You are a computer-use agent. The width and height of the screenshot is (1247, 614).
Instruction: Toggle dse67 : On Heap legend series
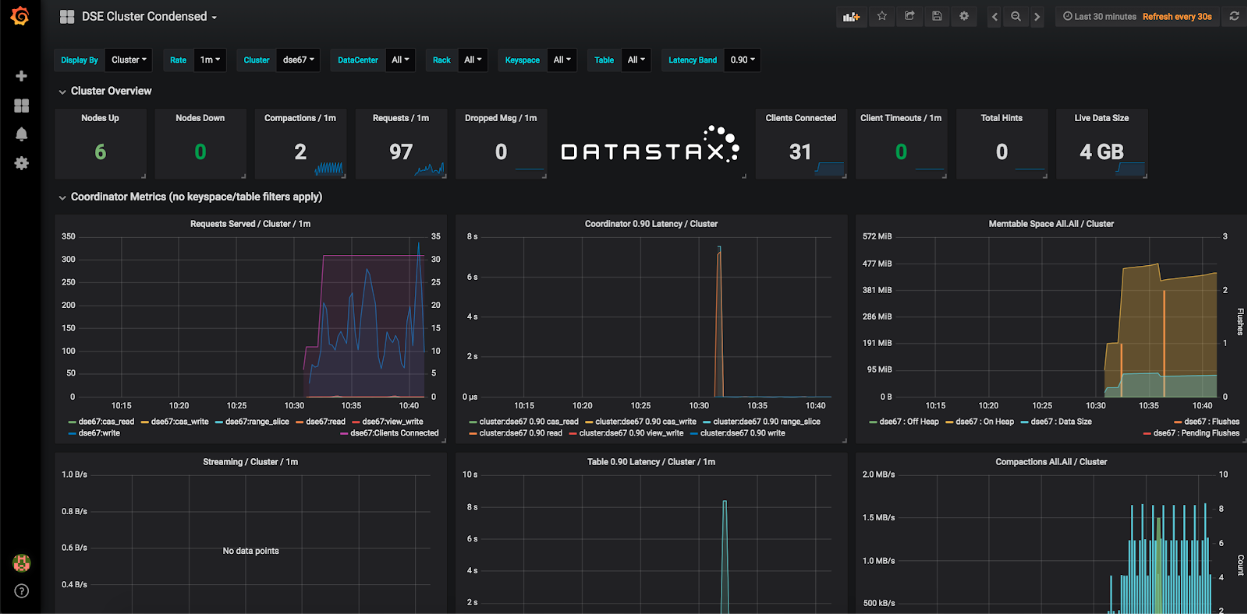pos(983,422)
